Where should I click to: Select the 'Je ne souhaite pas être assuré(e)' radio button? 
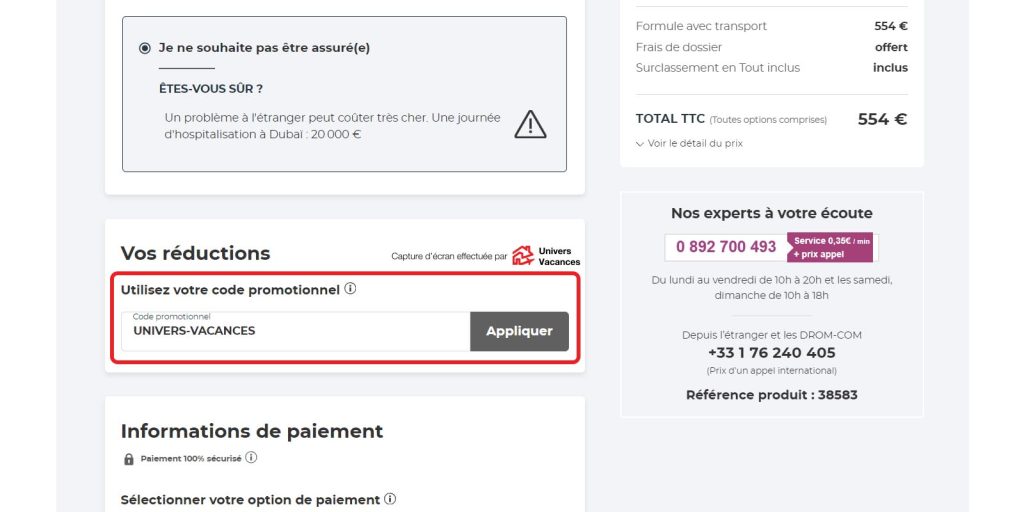145,48
